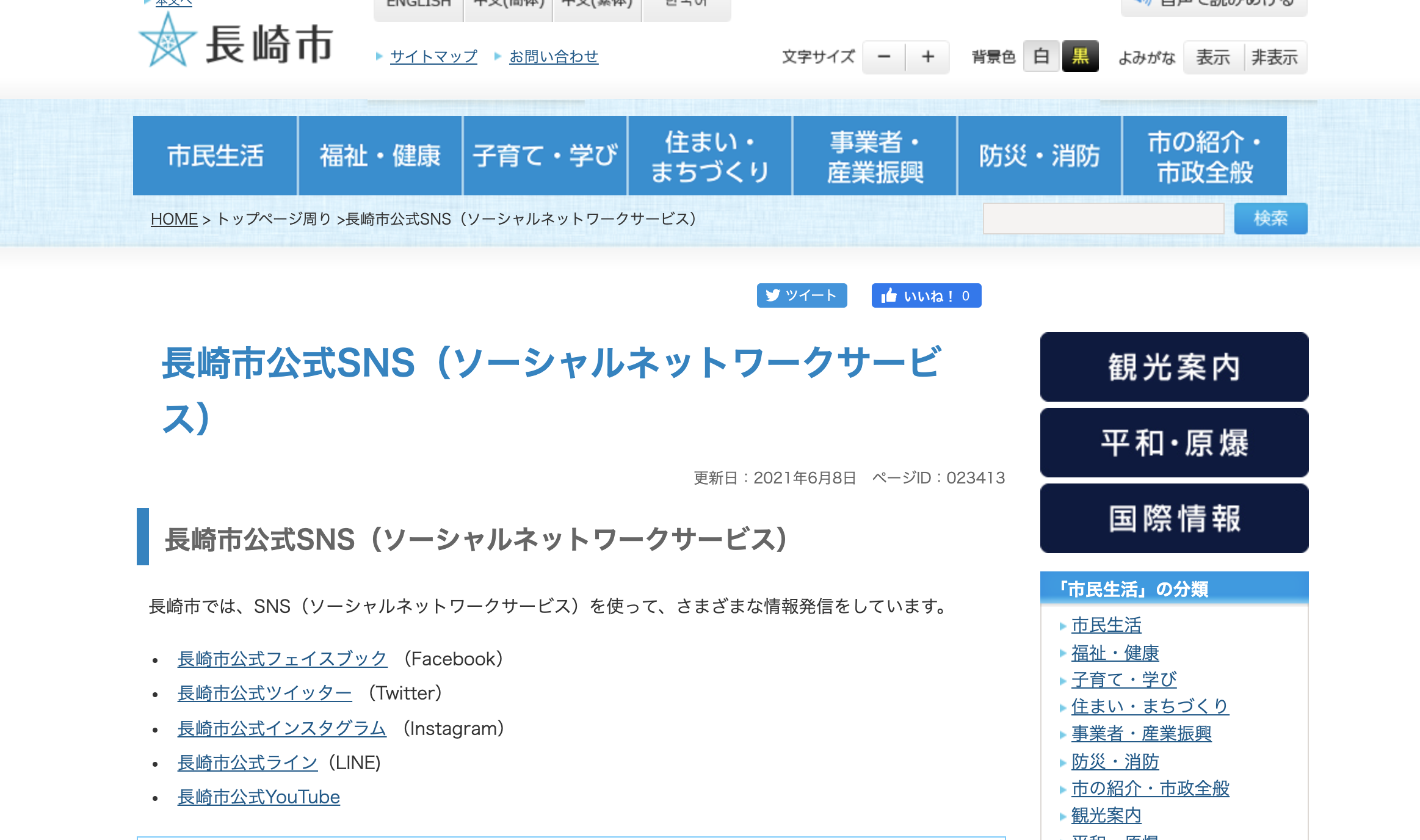
Task: Click the Facebook like thumbs-up button
Action: pos(926,295)
